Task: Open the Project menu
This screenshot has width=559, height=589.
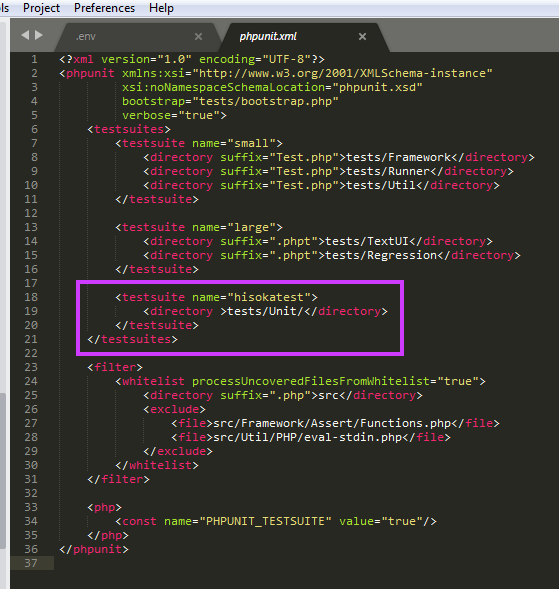Action: (41, 8)
